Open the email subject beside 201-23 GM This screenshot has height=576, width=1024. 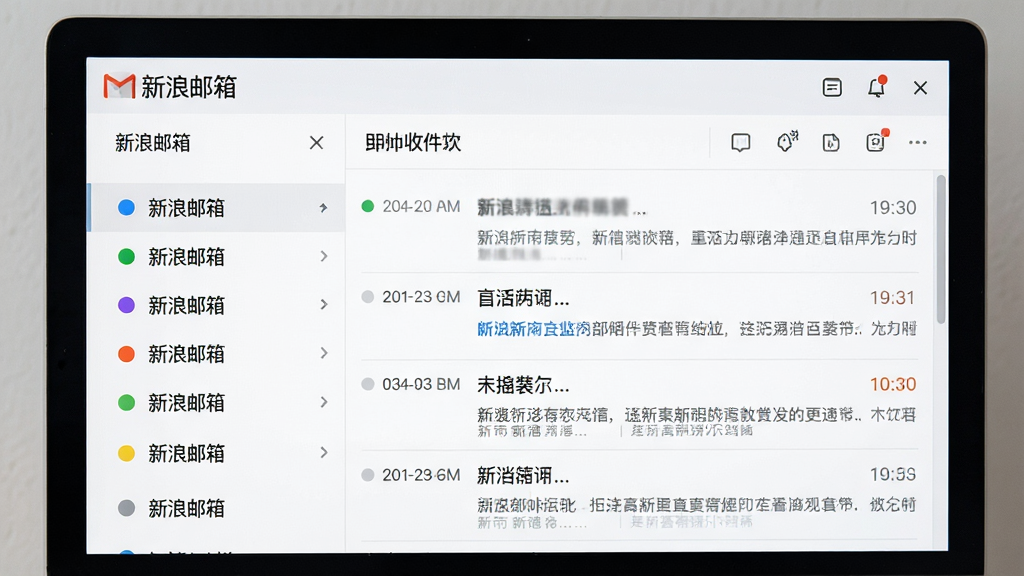coord(523,298)
